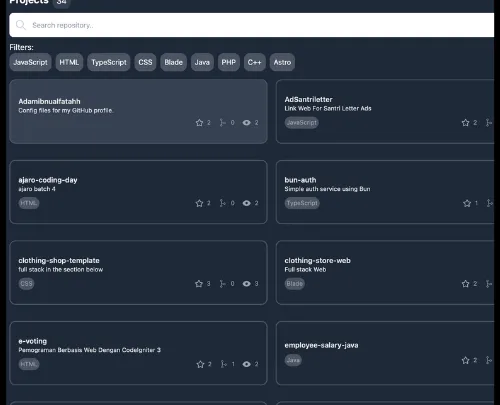Click eye icon on e-voting card
The width and height of the screenshot is (500, 405).
247,364
